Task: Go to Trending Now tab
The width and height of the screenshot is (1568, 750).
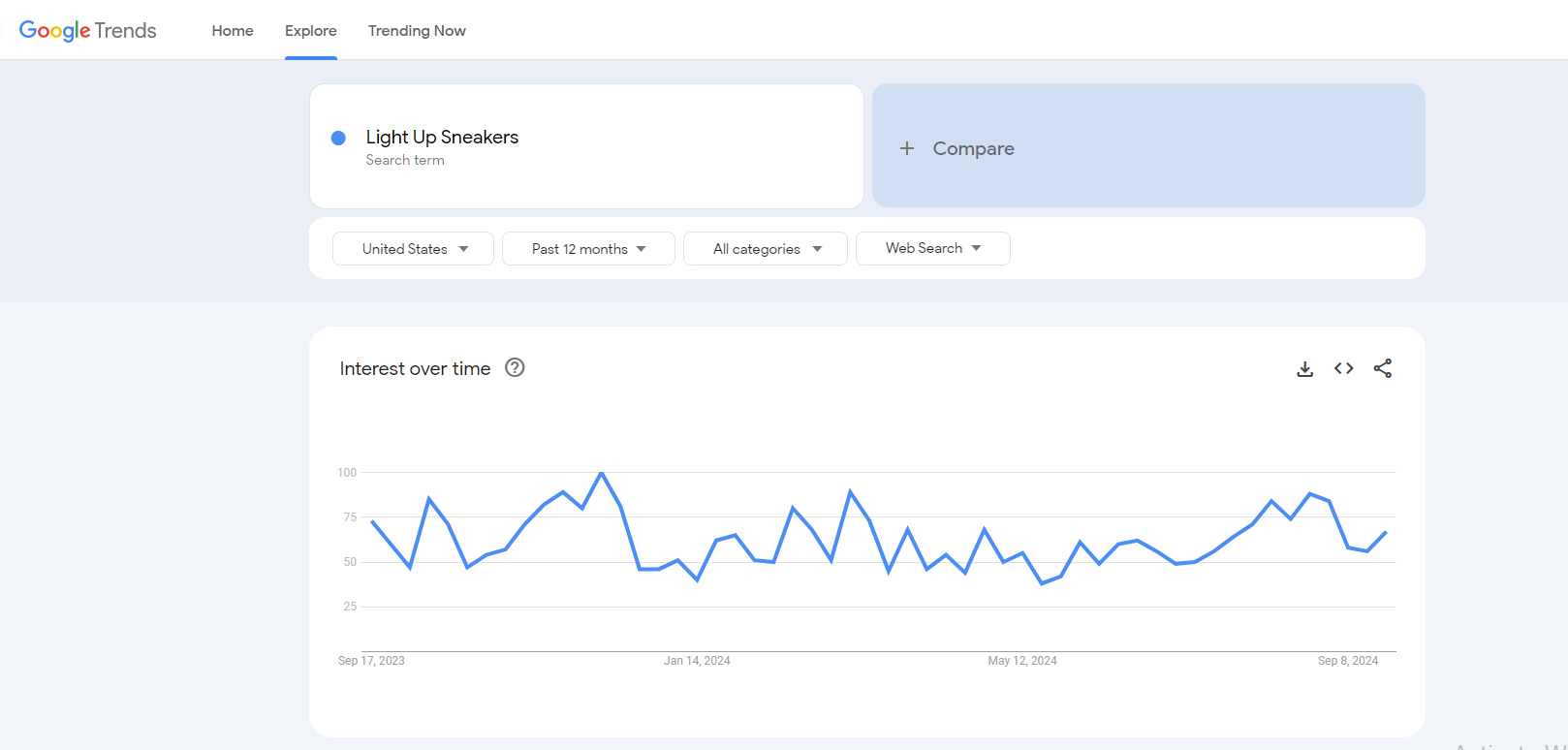Action: tap(417, 31)
